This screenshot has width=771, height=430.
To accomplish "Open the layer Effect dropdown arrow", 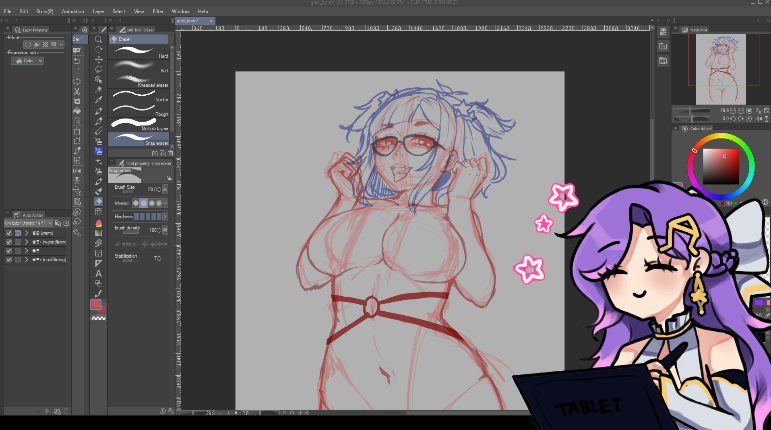I will click(x=61, y=44).
